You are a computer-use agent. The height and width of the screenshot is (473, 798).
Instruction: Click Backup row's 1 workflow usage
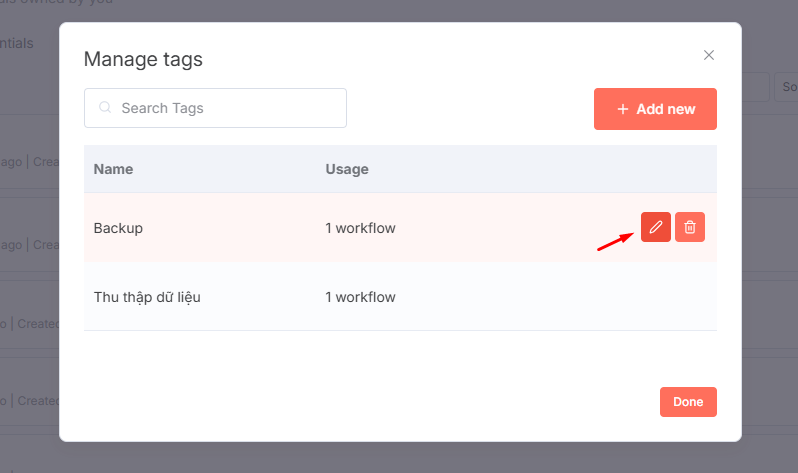pos(360,228)
